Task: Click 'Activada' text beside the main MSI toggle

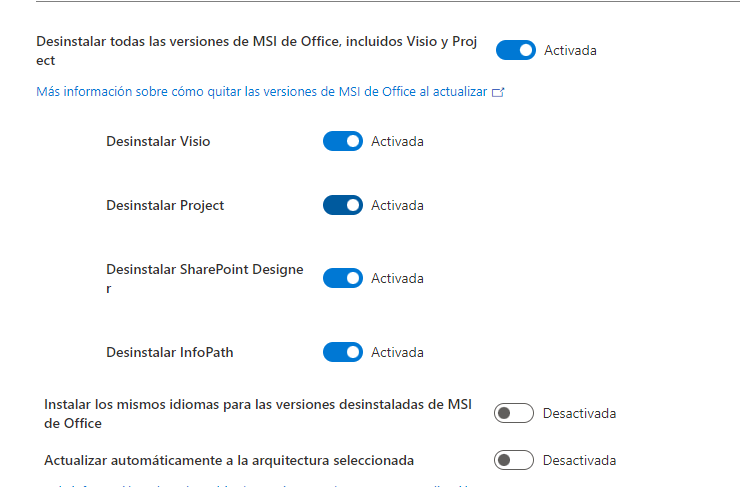Action: [570, 50]
